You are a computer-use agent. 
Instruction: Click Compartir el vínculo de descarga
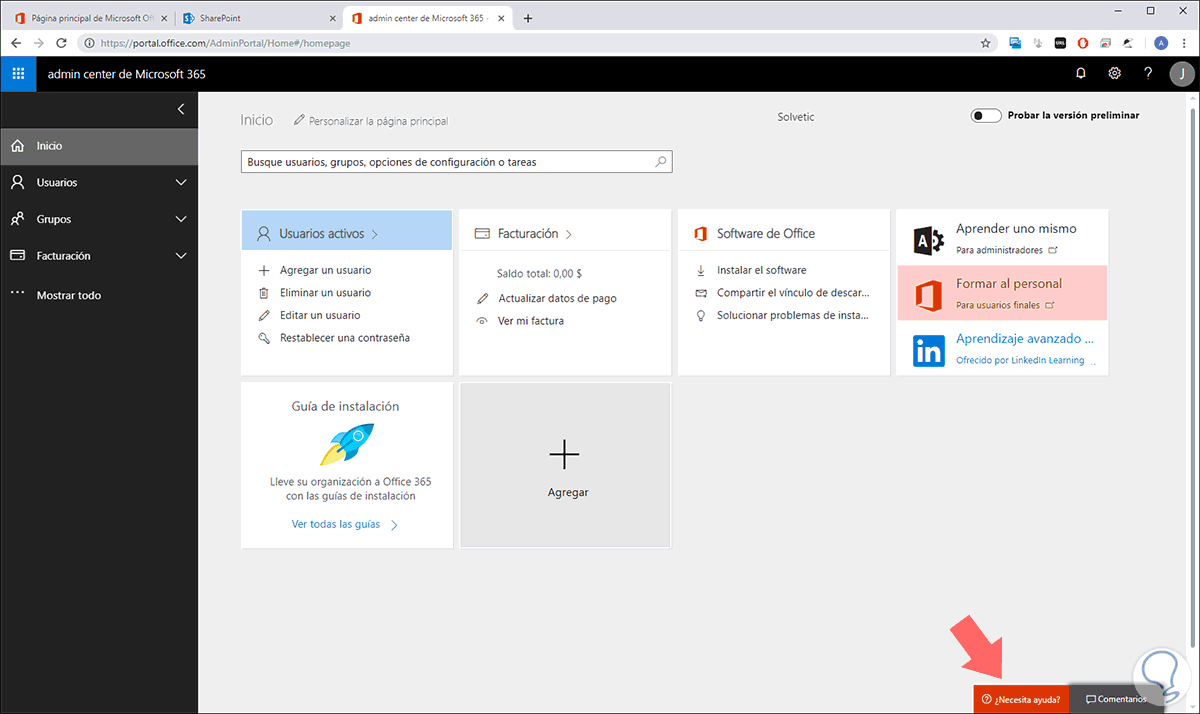click(793, 293)
